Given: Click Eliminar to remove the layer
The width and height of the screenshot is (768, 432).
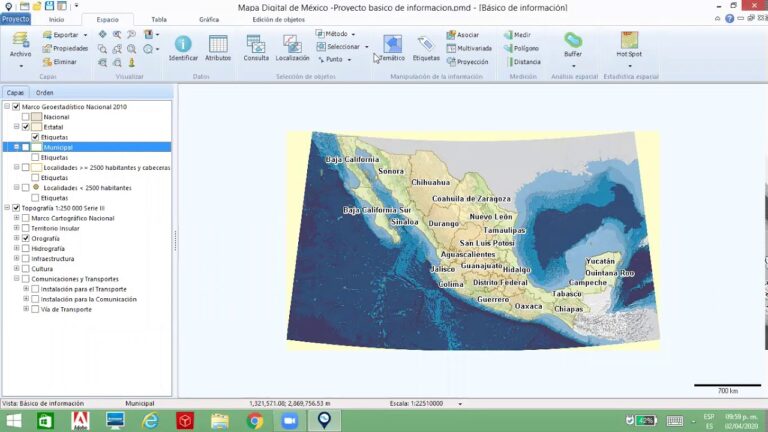Looking at the screenshot, I should tap(60, 62).
